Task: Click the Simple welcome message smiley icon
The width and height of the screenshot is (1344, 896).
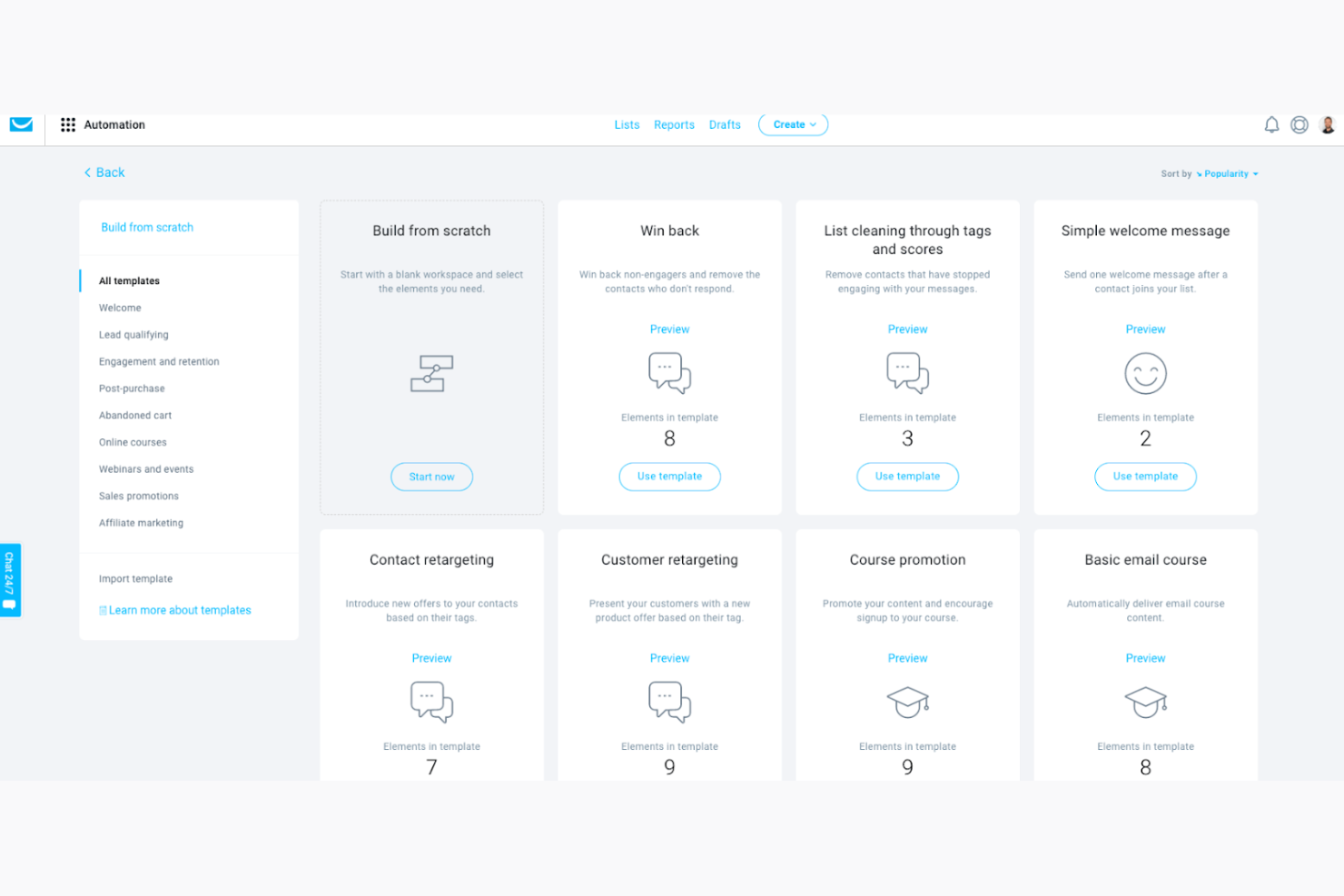Action: [x=1146, y=373]
